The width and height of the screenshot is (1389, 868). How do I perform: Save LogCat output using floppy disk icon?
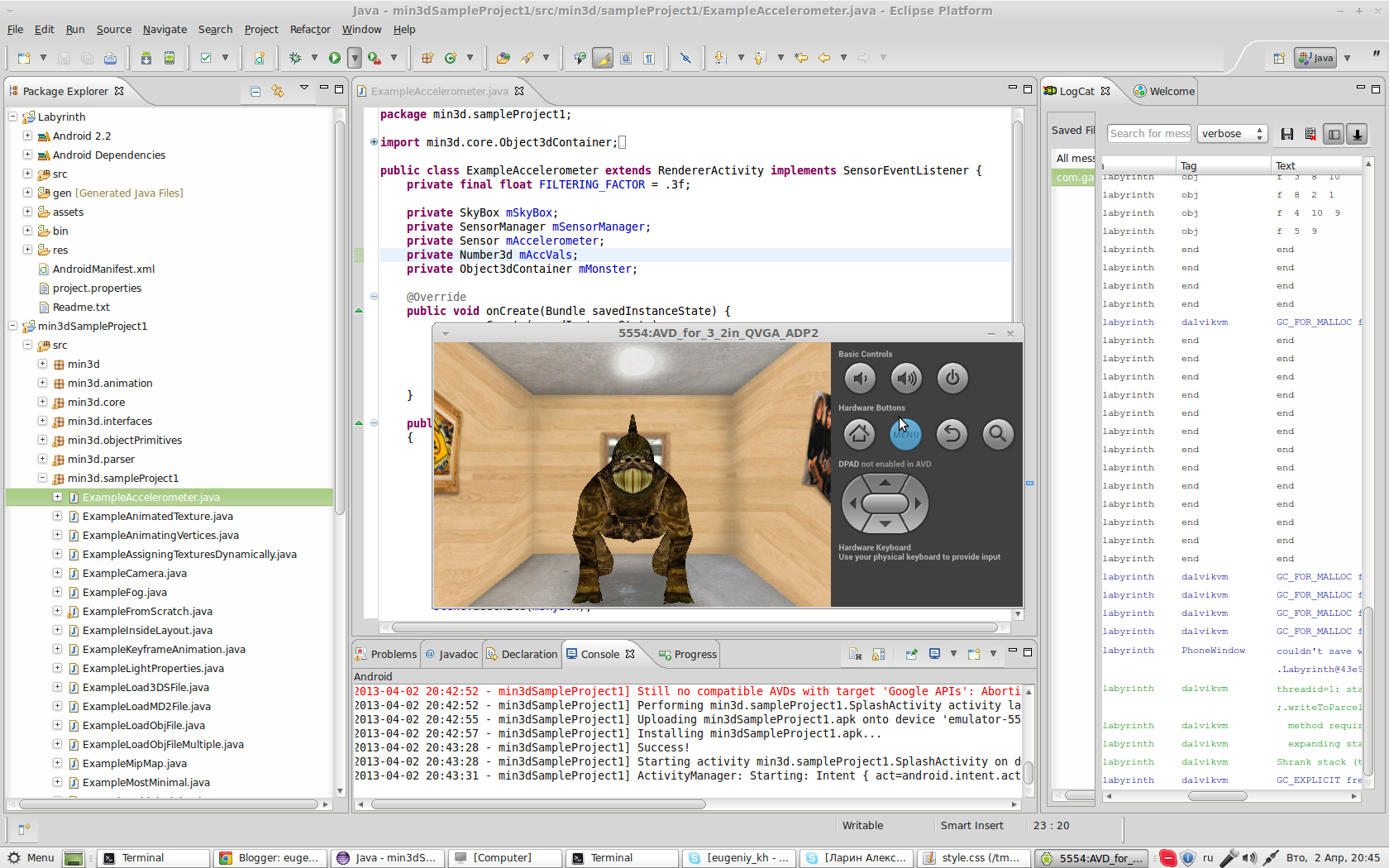pos(1287,134)
